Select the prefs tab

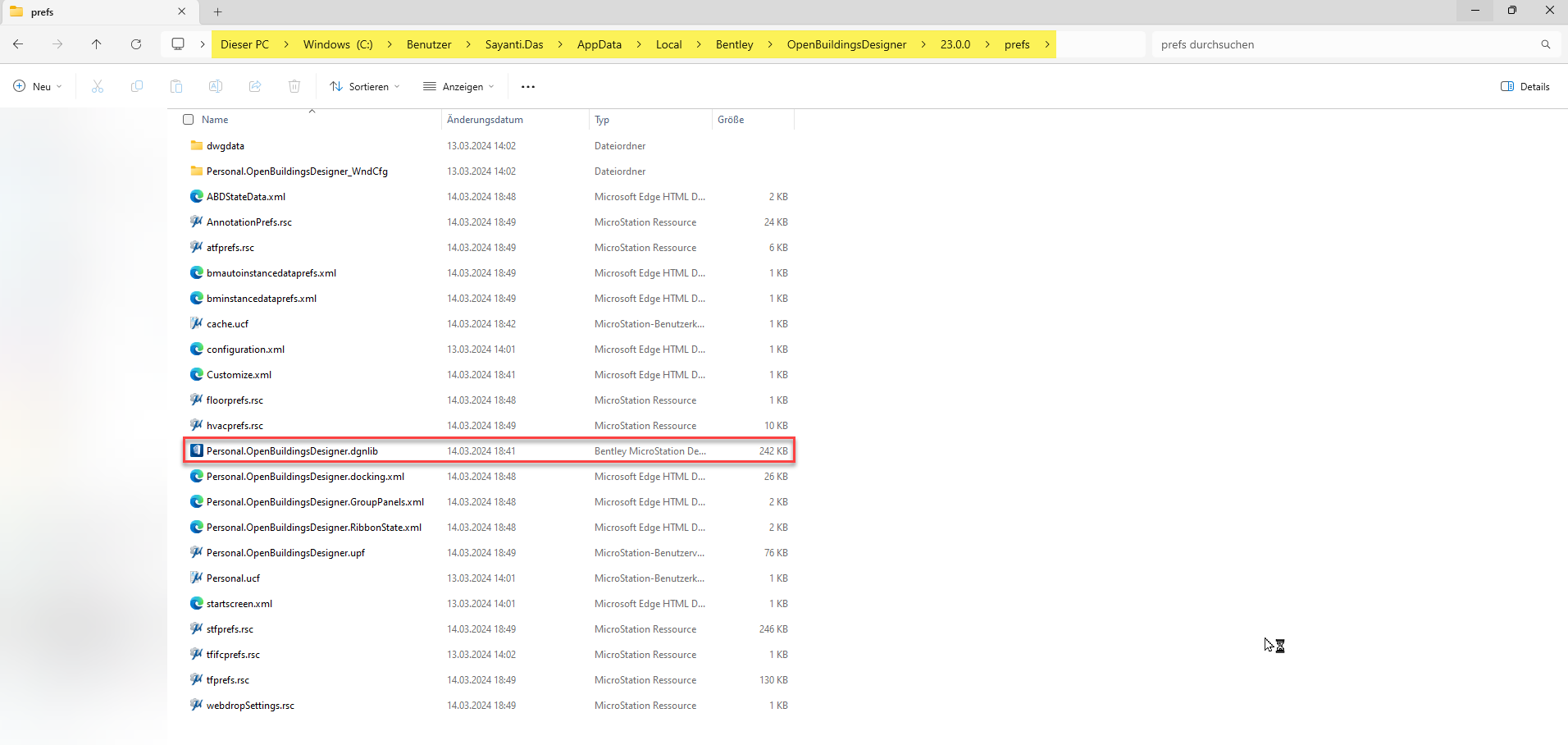coord(98,11)
